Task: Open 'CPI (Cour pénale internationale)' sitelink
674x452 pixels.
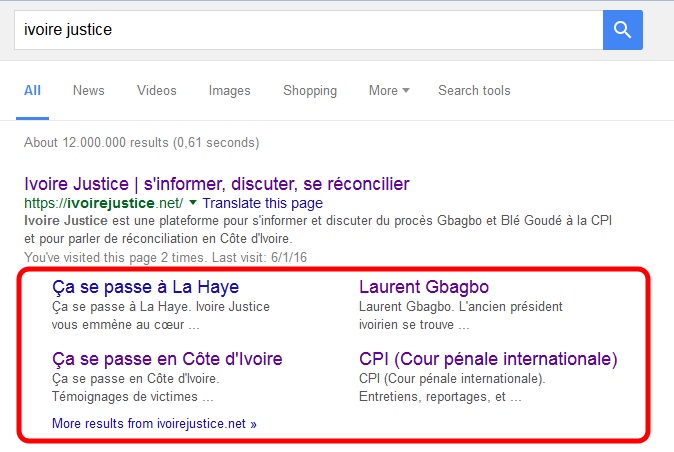Action: (488, 359)
